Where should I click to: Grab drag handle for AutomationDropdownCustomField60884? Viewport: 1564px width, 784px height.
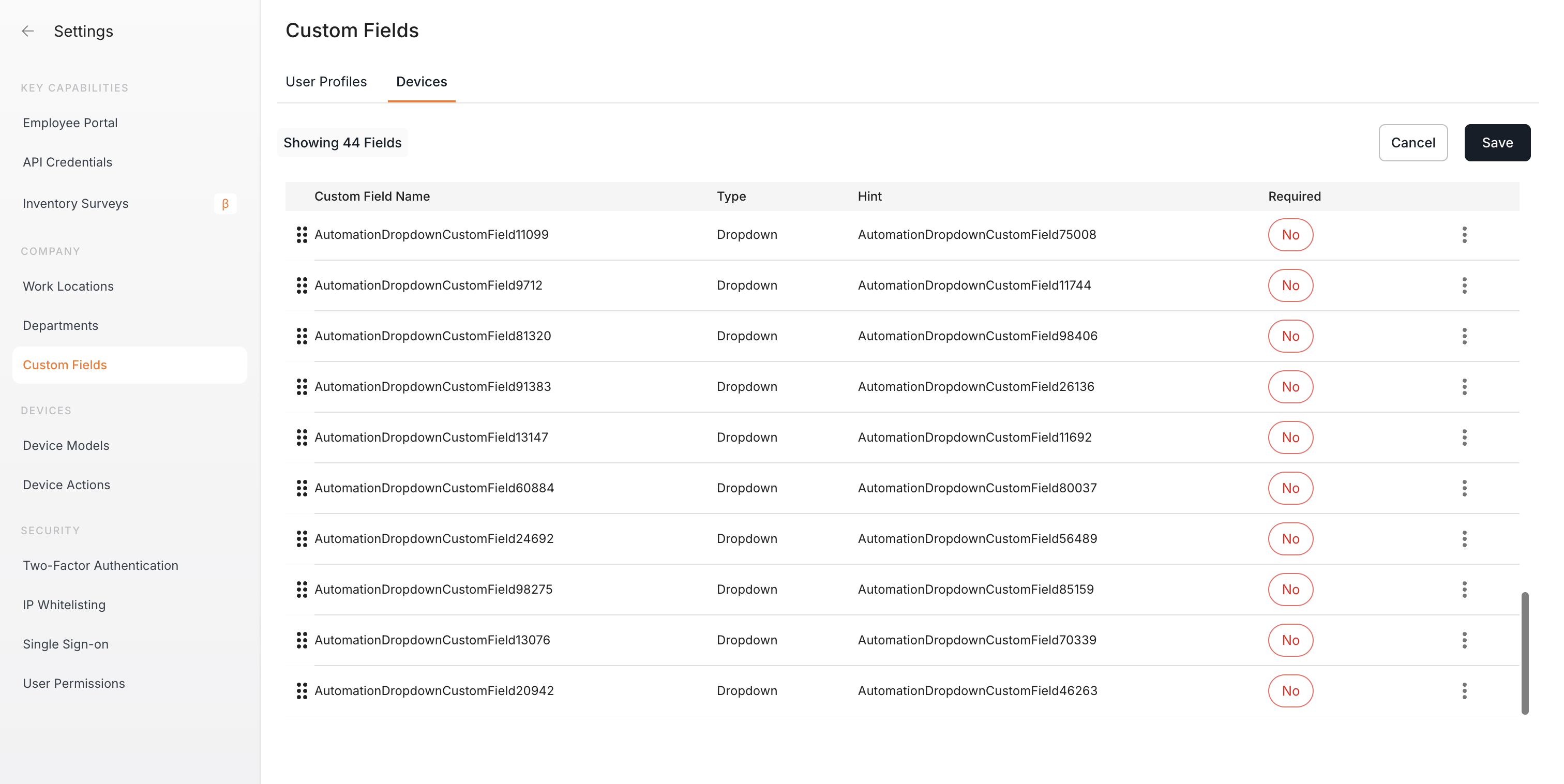coord(302,488)
